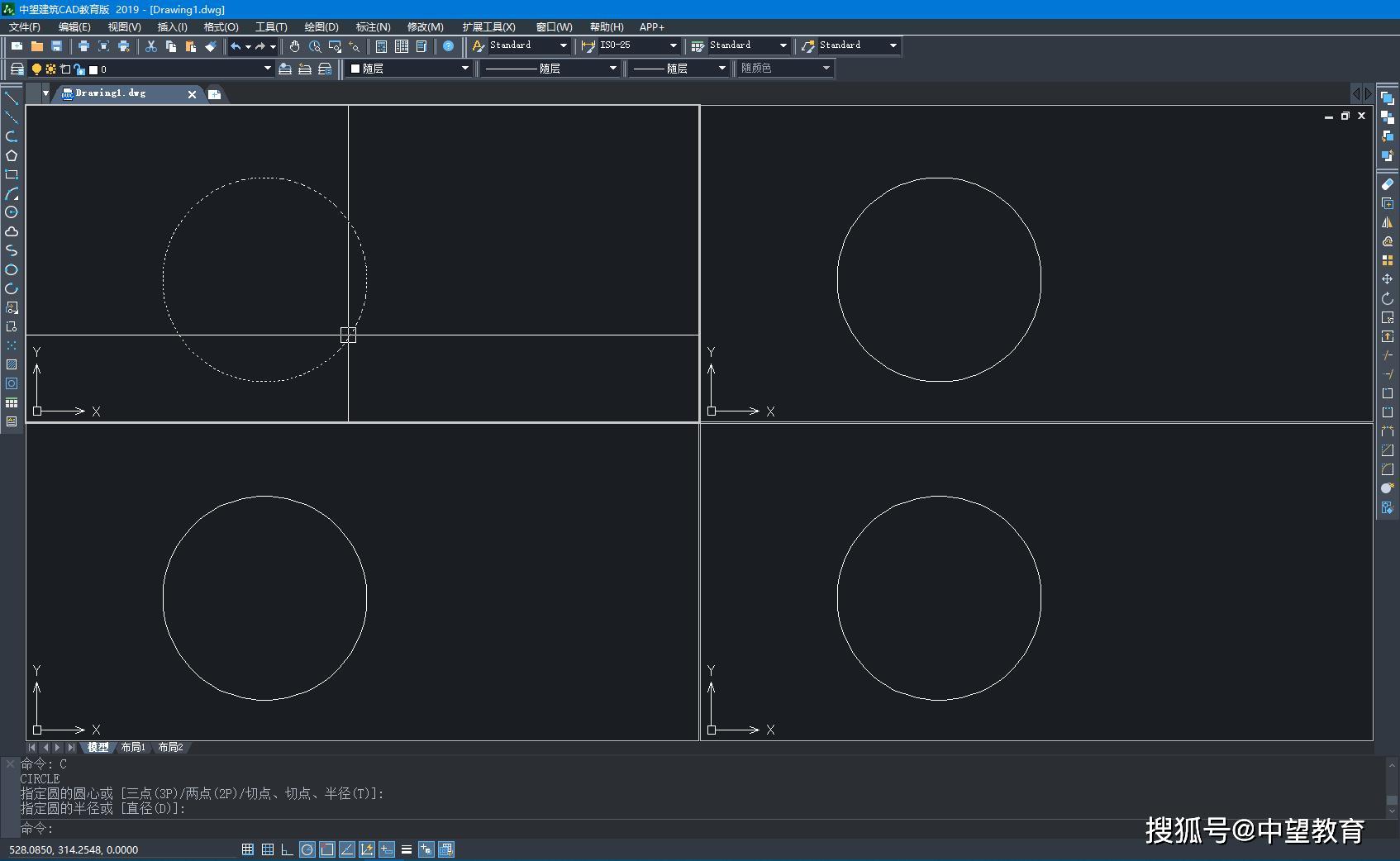Select the Table tool in left toolbar
Viewport: 1400px width, 861px height.
point(12,402)
